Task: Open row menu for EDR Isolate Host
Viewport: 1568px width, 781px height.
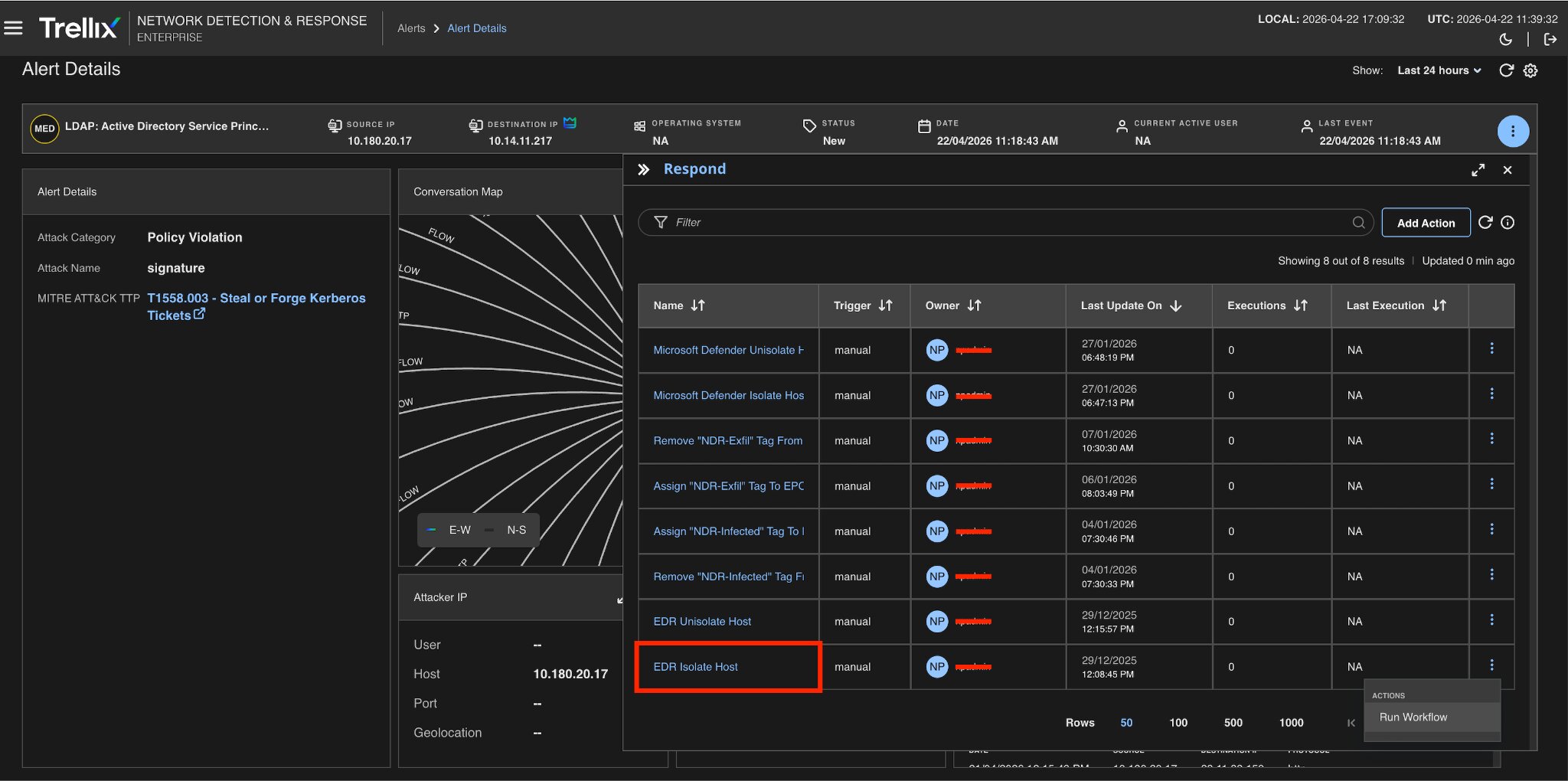Action: [x=1491, y=665]
